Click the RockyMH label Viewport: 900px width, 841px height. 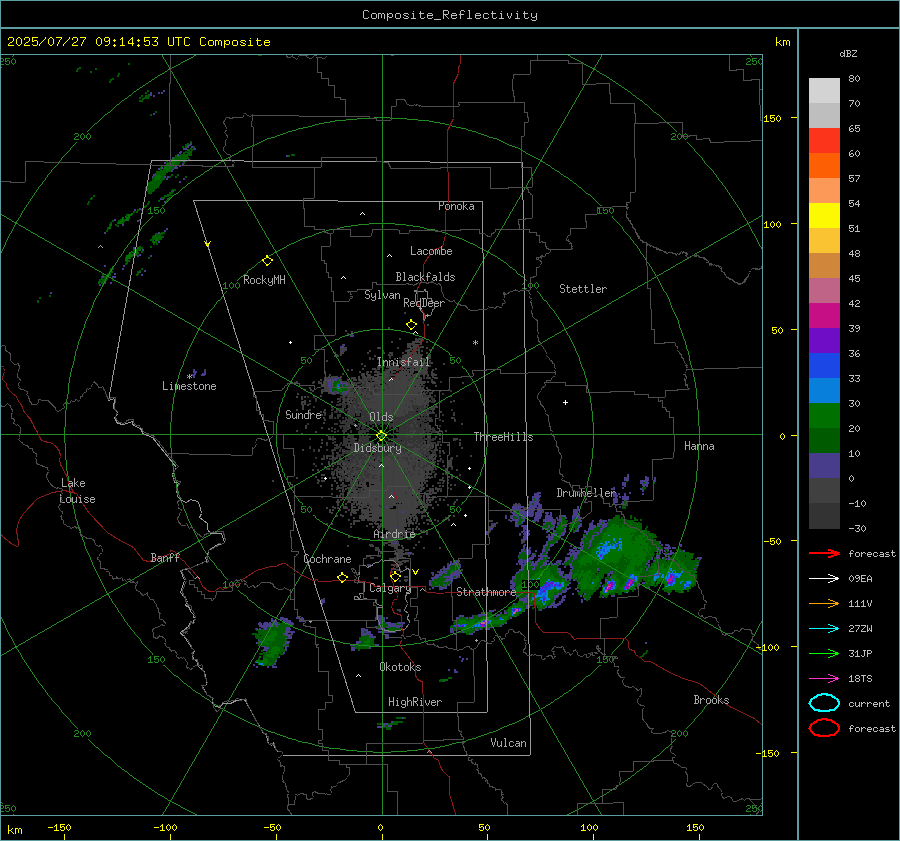[x=264, y=280]
